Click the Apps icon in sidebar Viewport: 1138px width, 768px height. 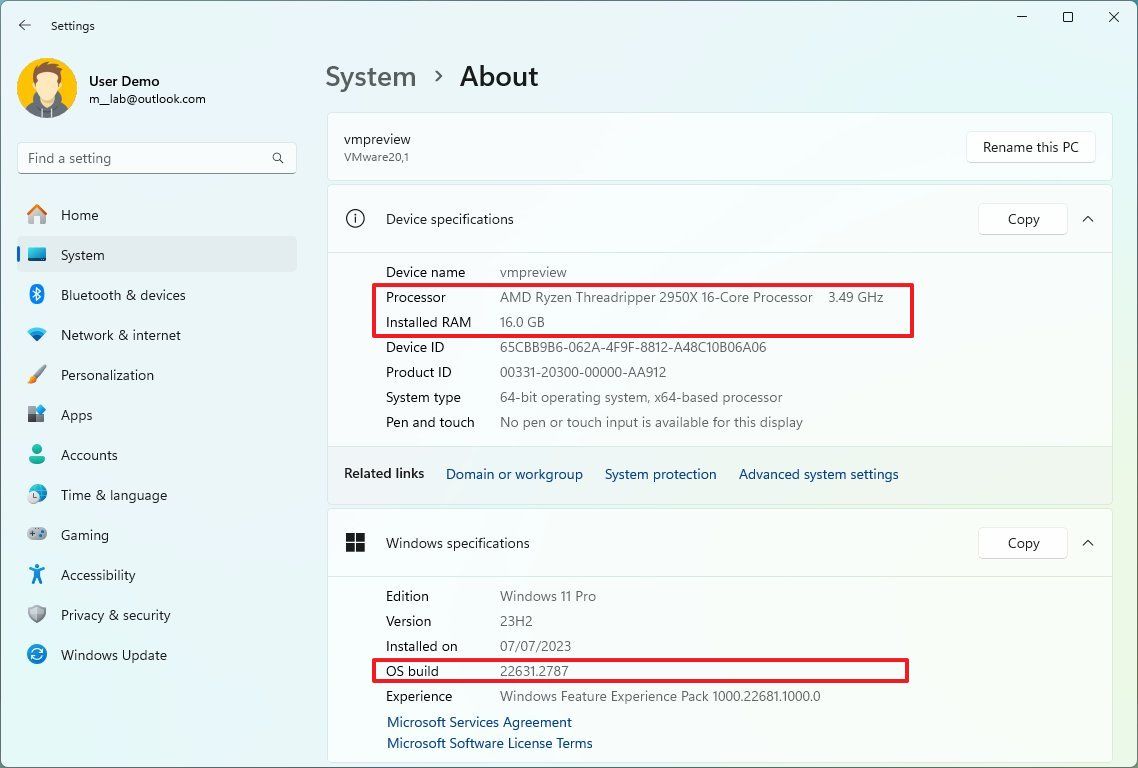pyautogui.click(x=37, y=415)
